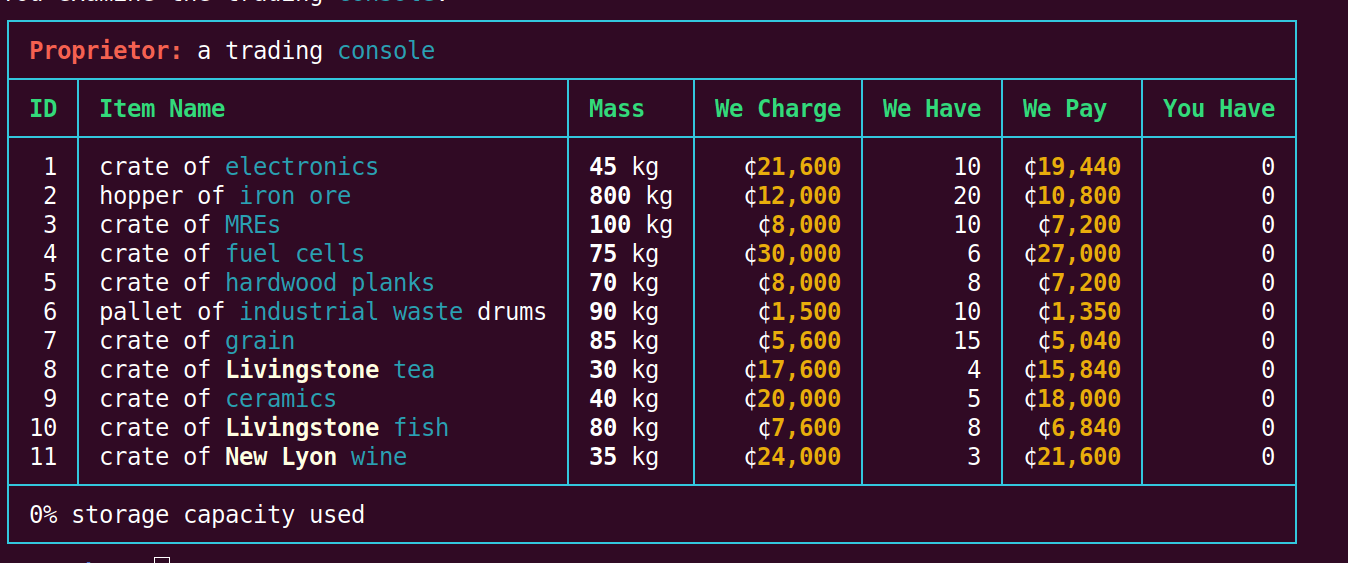
Task: Select the grain item link
Action: click(259, 340)
